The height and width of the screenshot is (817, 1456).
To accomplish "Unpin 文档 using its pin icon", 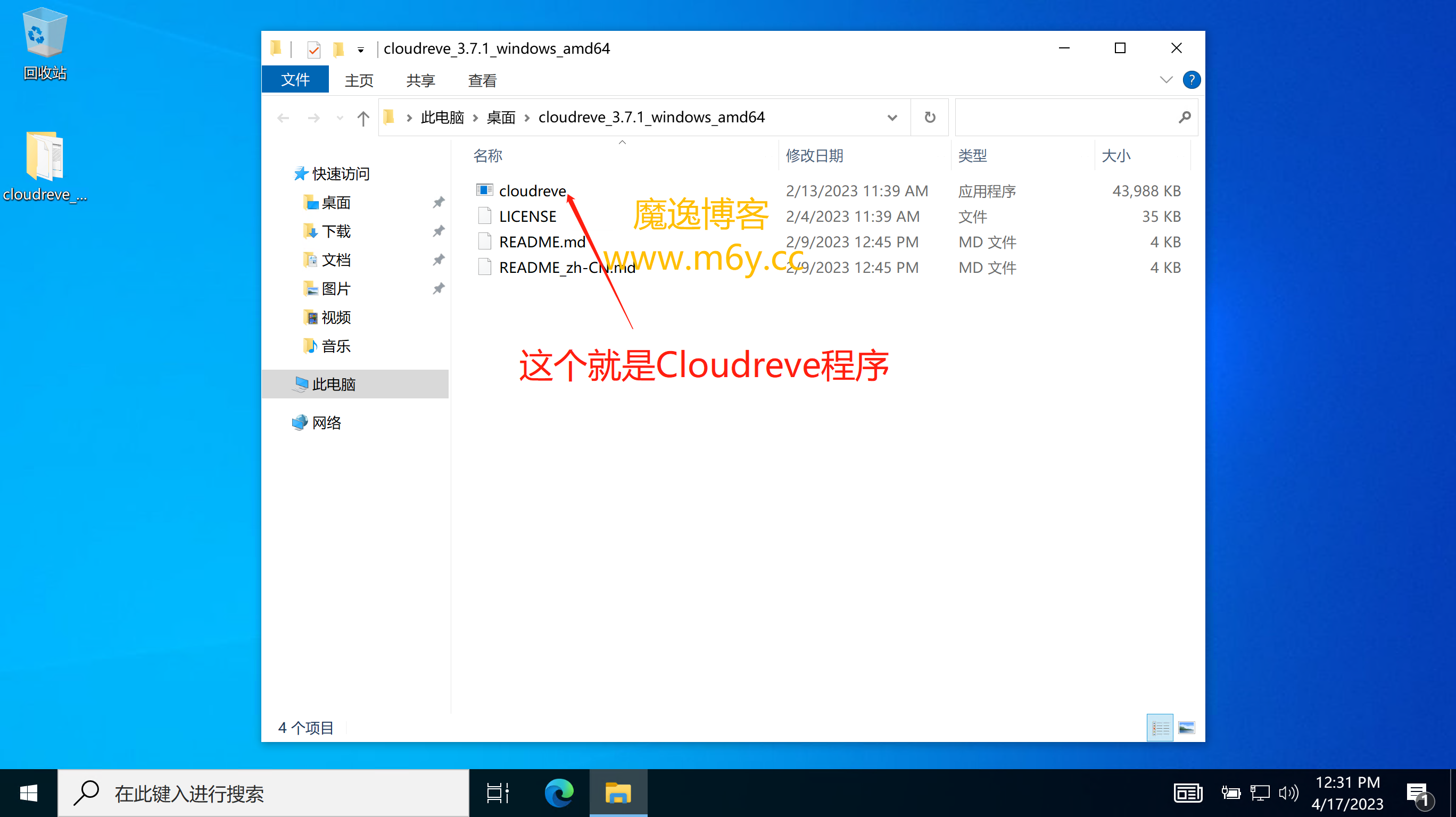I will (439, 260).
